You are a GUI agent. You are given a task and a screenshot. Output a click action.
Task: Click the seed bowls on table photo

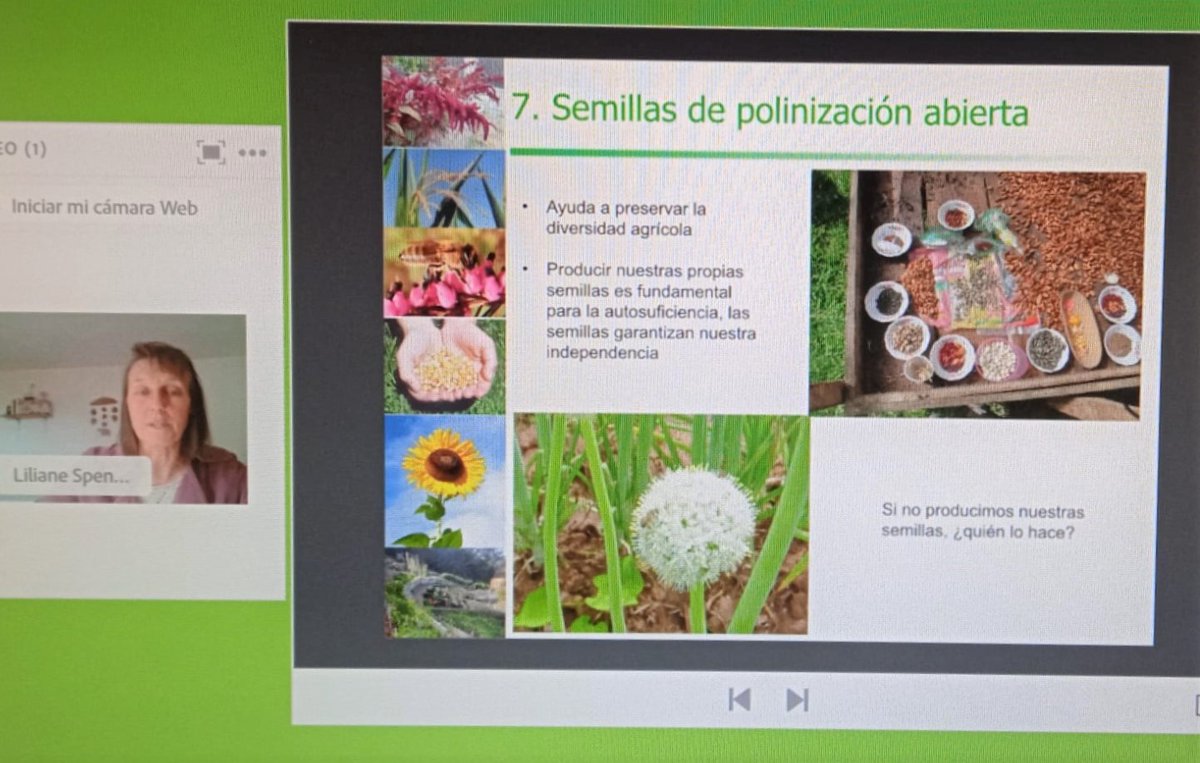pos(978,294)
